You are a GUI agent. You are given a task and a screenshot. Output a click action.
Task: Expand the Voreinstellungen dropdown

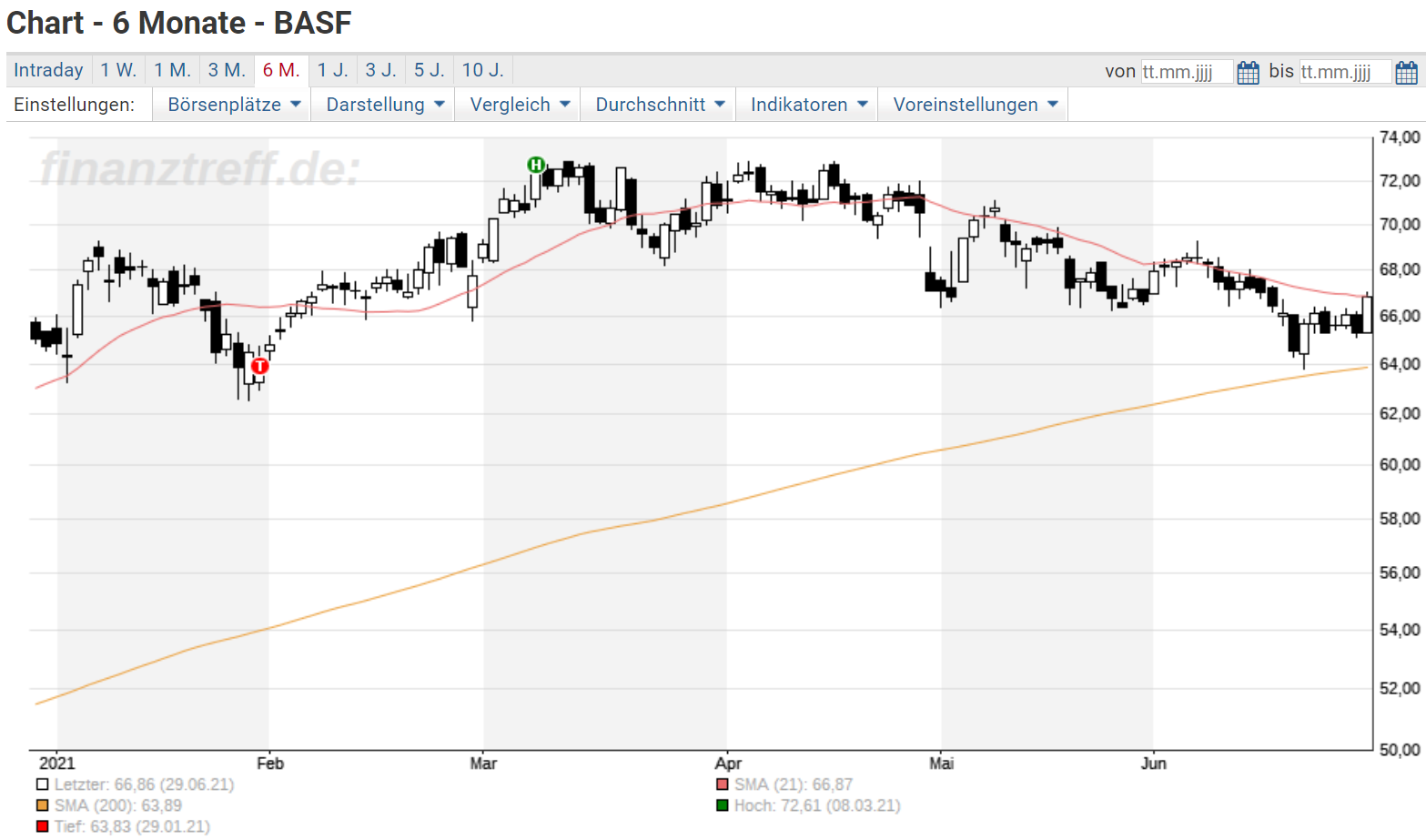975,105
